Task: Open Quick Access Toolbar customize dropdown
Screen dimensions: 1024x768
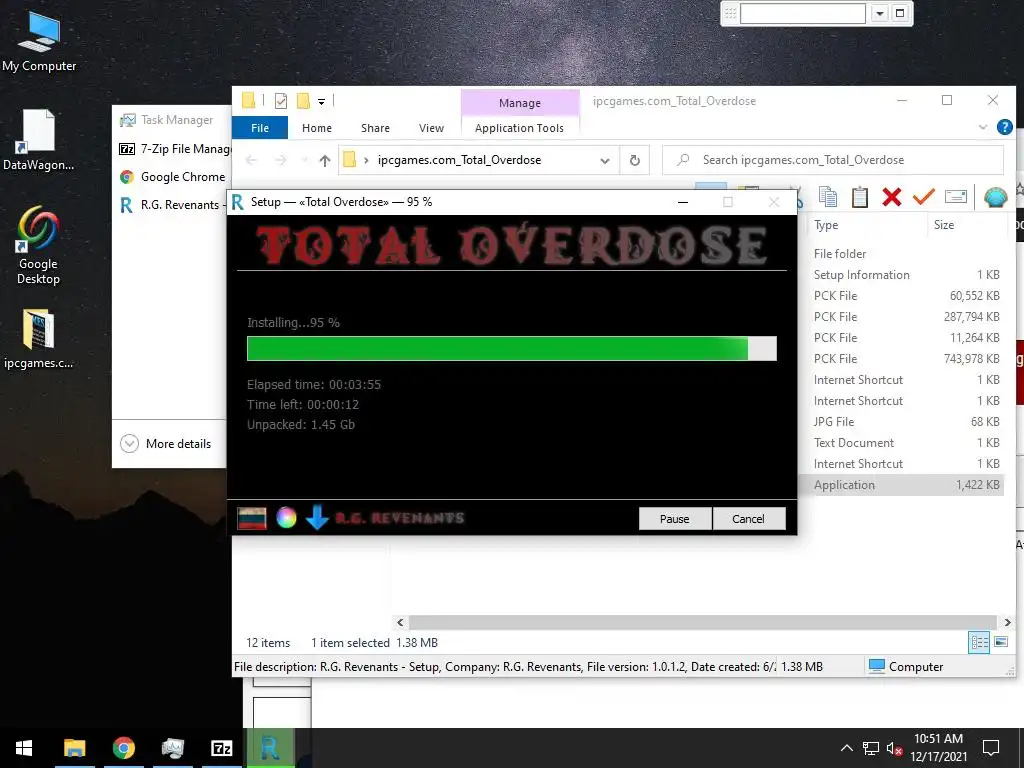Action: [321, 101]
